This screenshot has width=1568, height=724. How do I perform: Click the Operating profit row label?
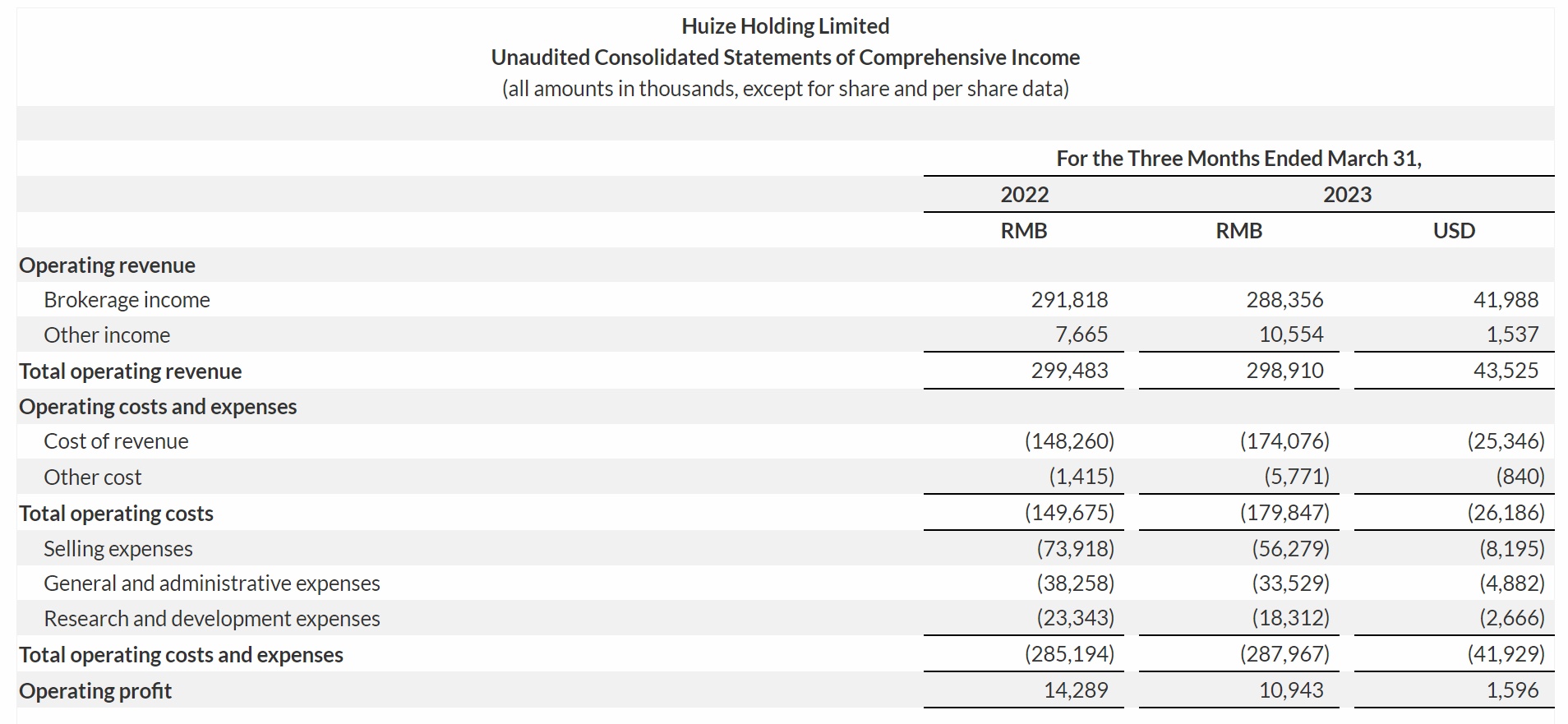click(95, 691)
